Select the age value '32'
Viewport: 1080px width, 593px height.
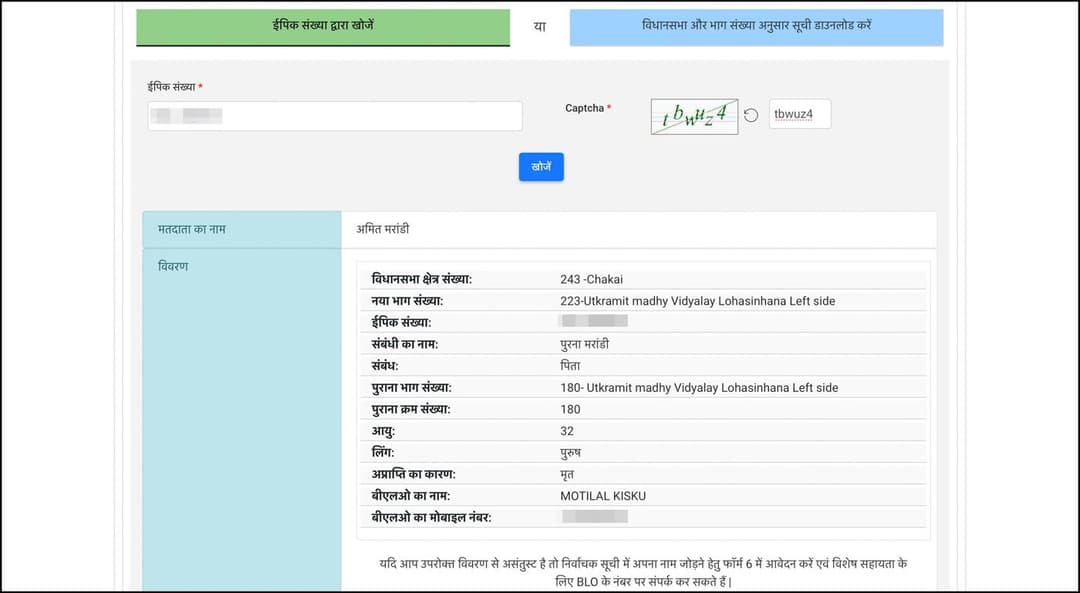tap(570, 431)
